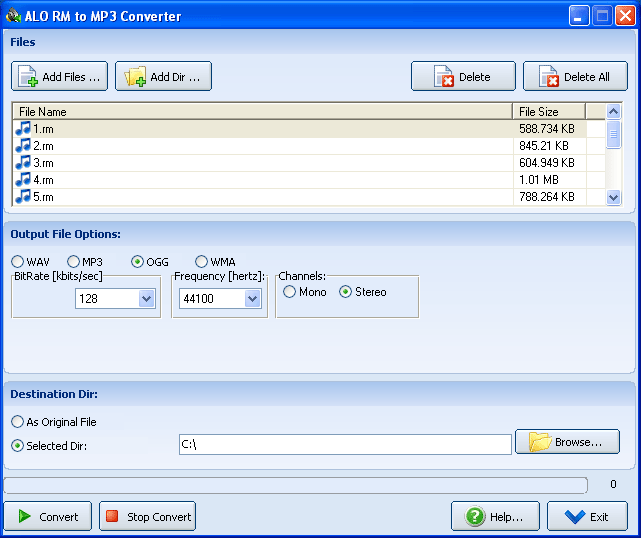The image size is (641, 538).
Task: Choose MP3 as output format
Action: click(x=74, y=262)
